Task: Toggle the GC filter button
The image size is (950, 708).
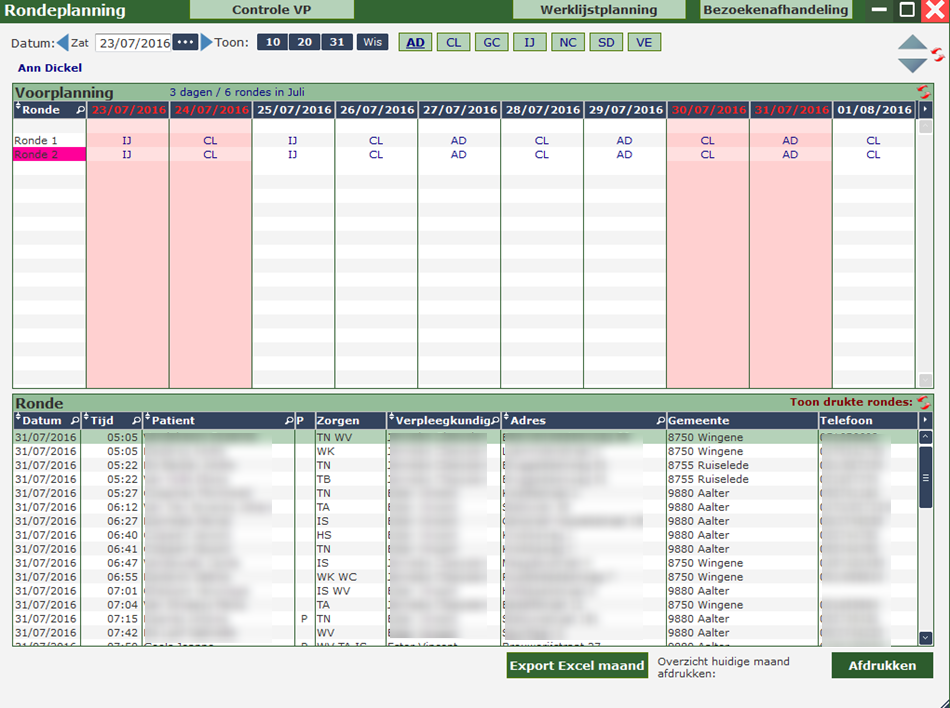Action: 491,43
